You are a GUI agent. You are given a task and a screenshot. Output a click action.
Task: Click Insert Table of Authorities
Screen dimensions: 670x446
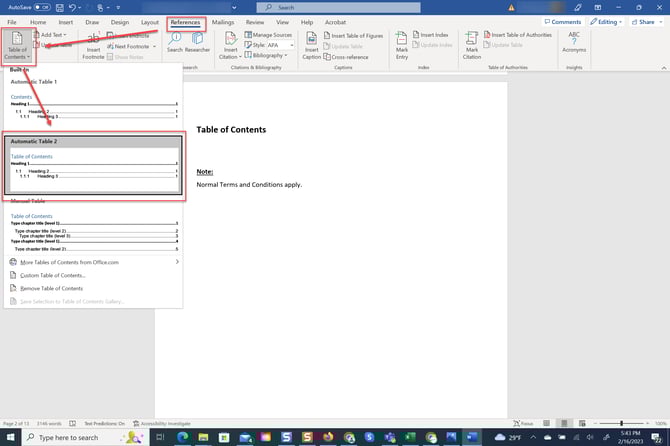[518, 35]
